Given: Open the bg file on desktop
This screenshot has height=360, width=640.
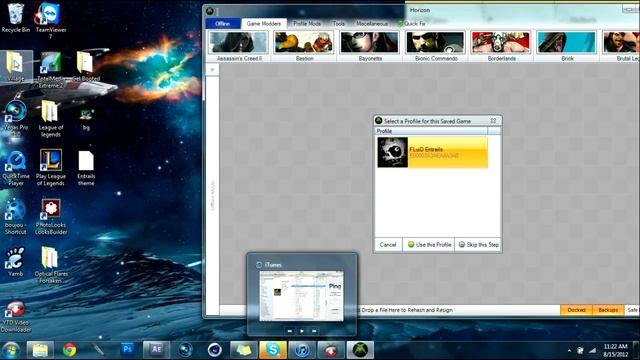Looking at the screenshot, I should pyautogui.click(x=86, y=119).
